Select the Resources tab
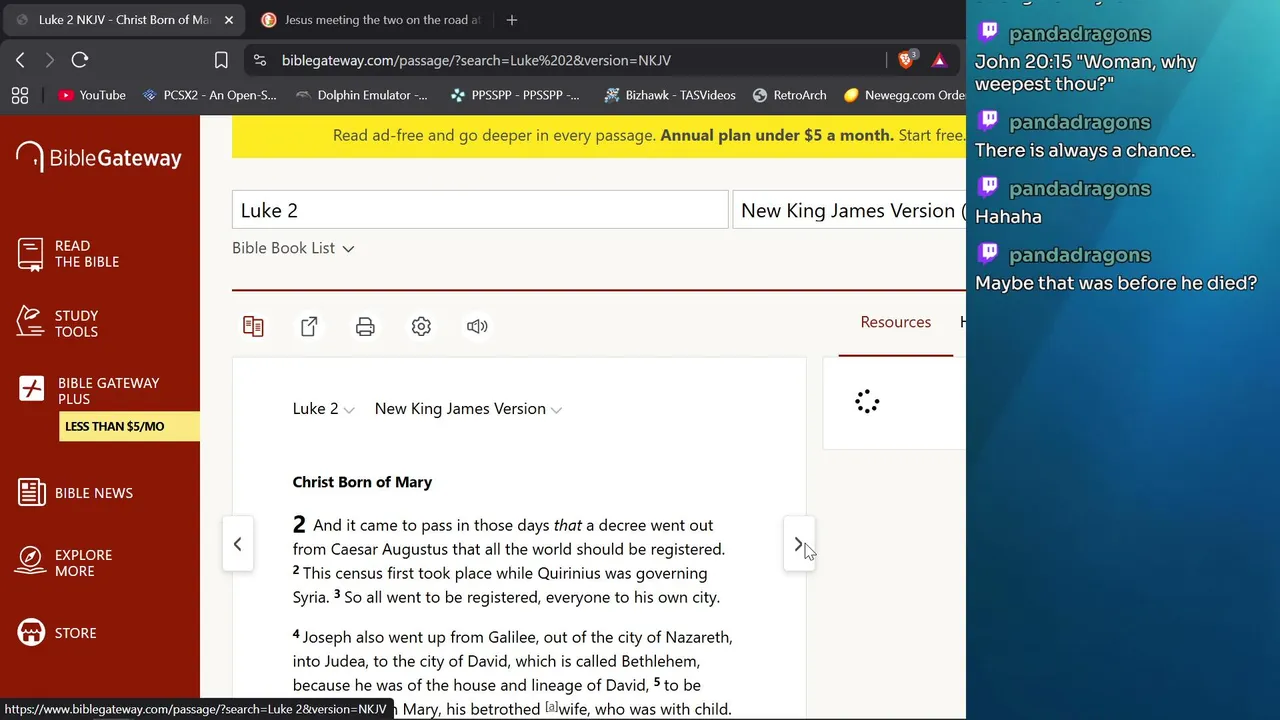 tap(895, 322)
